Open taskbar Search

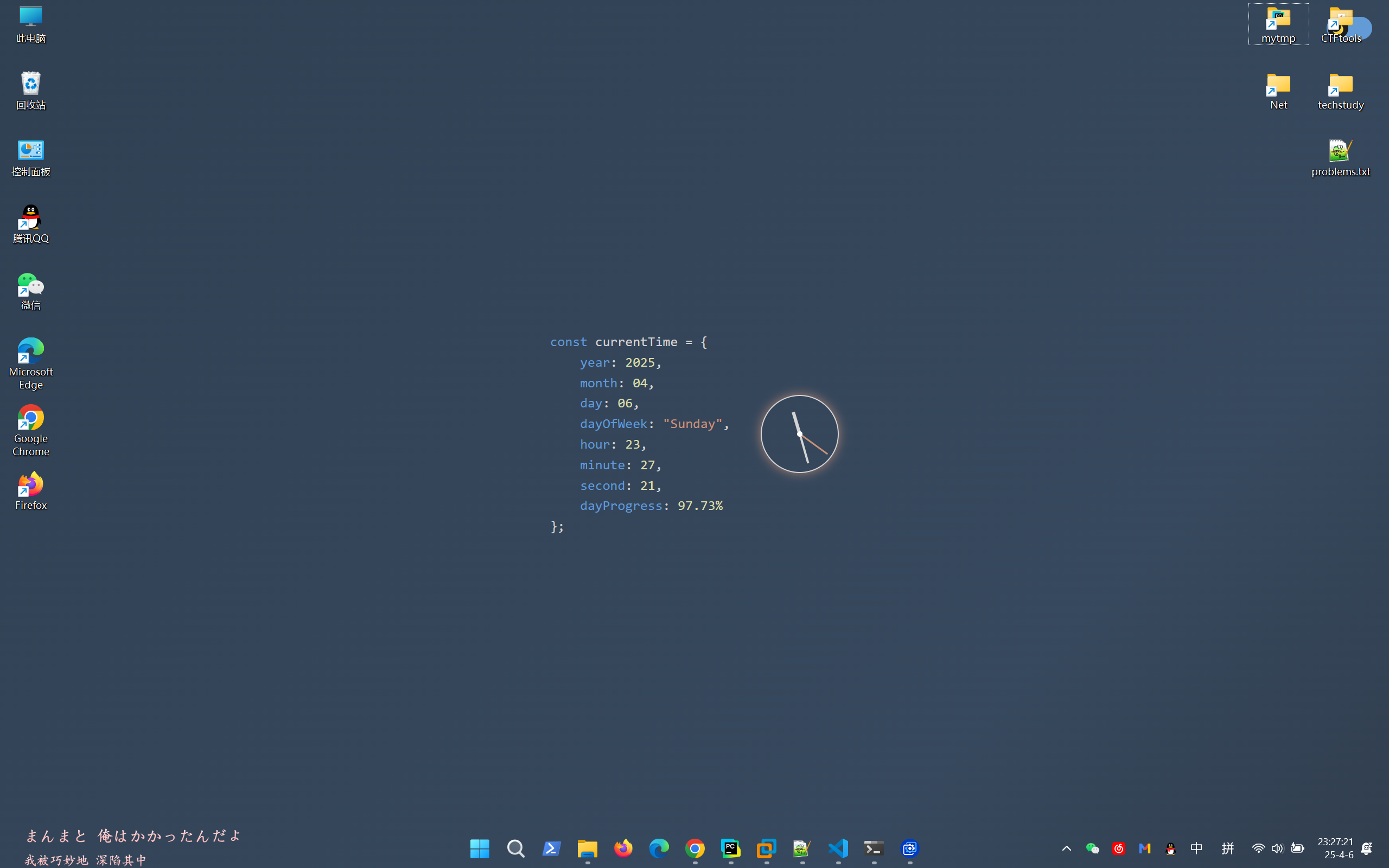(x=515, y=848)
